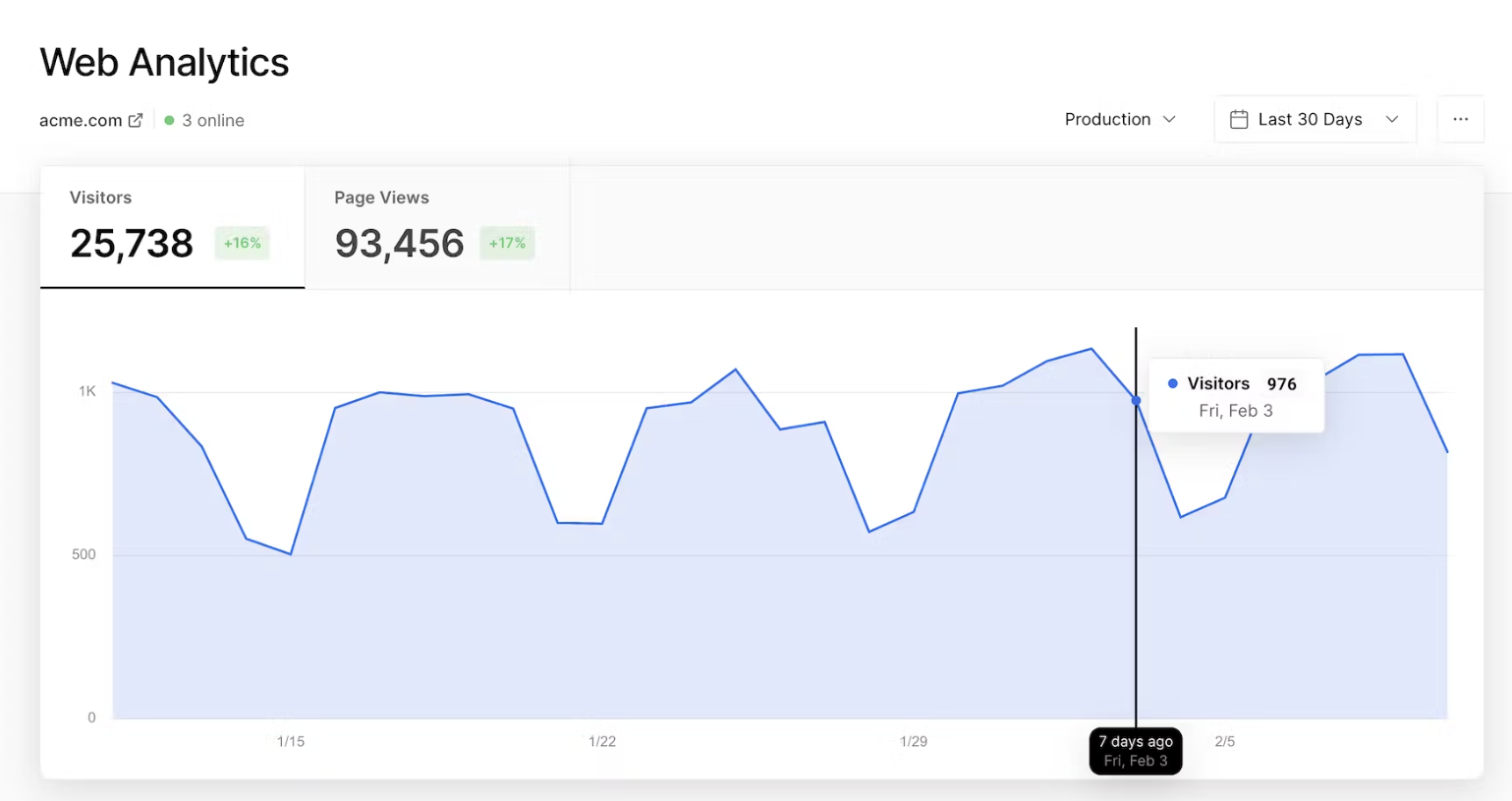
Task: Click the +16% growth badge
Action: (242, 243)
